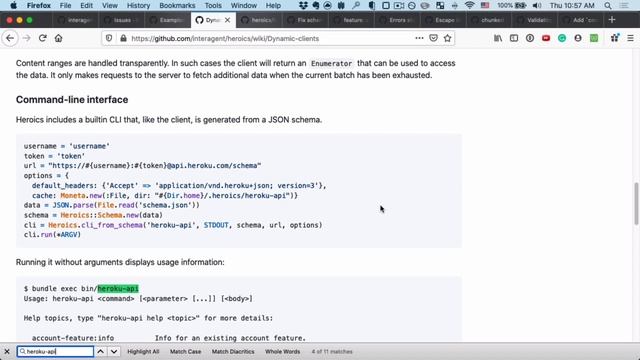640x360 pixels.
Task: Toggle Match Diacritics in find bar
Action: click(233, 351)
